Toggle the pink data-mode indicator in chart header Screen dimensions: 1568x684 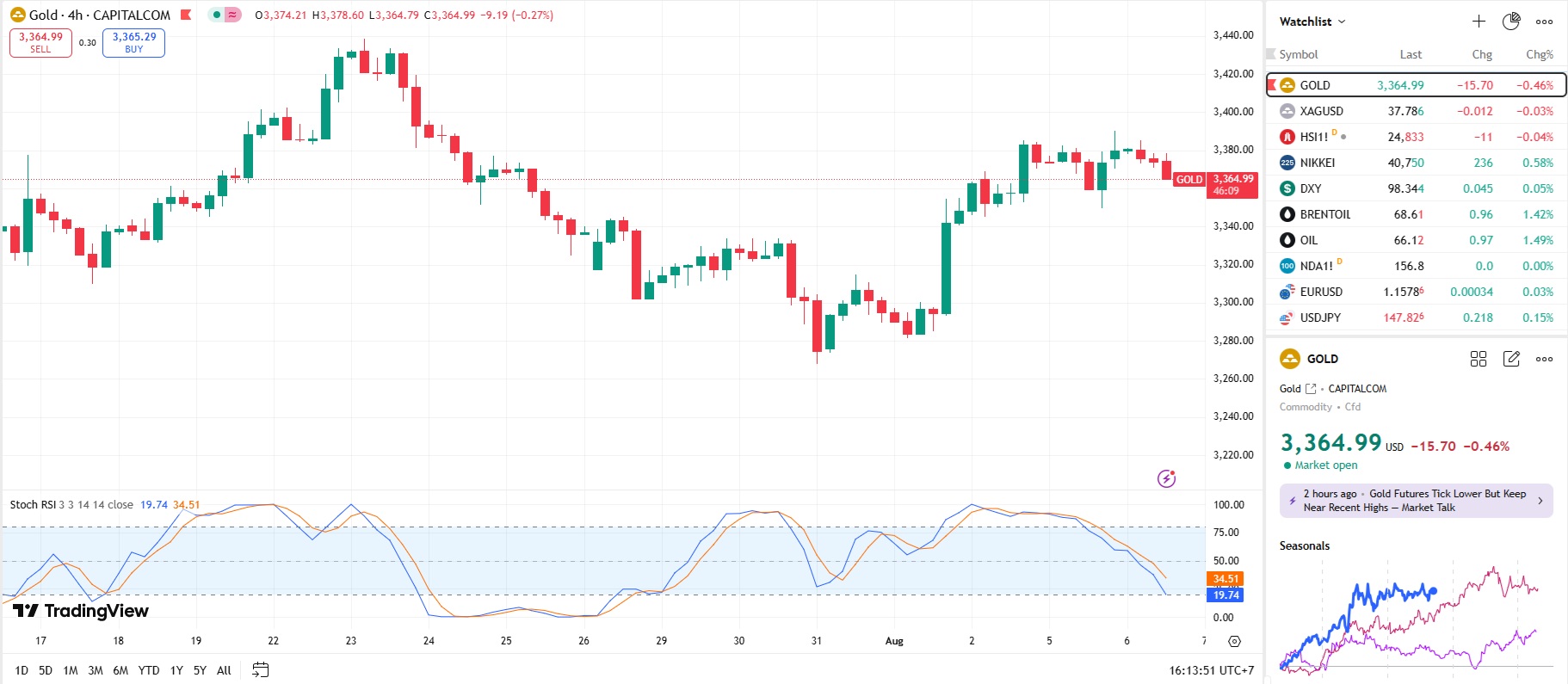(x=232, y=15)
